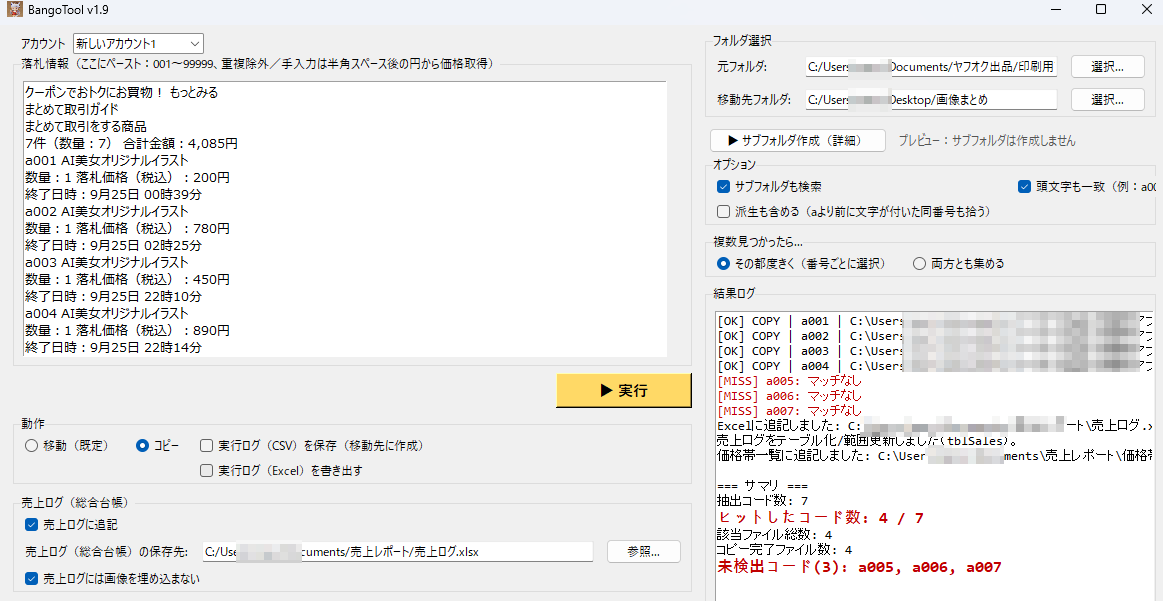Image resolution: width=1163 pixels, height=601 pixels.
Task: Select the 移動（既定） radio option
Action: click(x=31, y=446)
